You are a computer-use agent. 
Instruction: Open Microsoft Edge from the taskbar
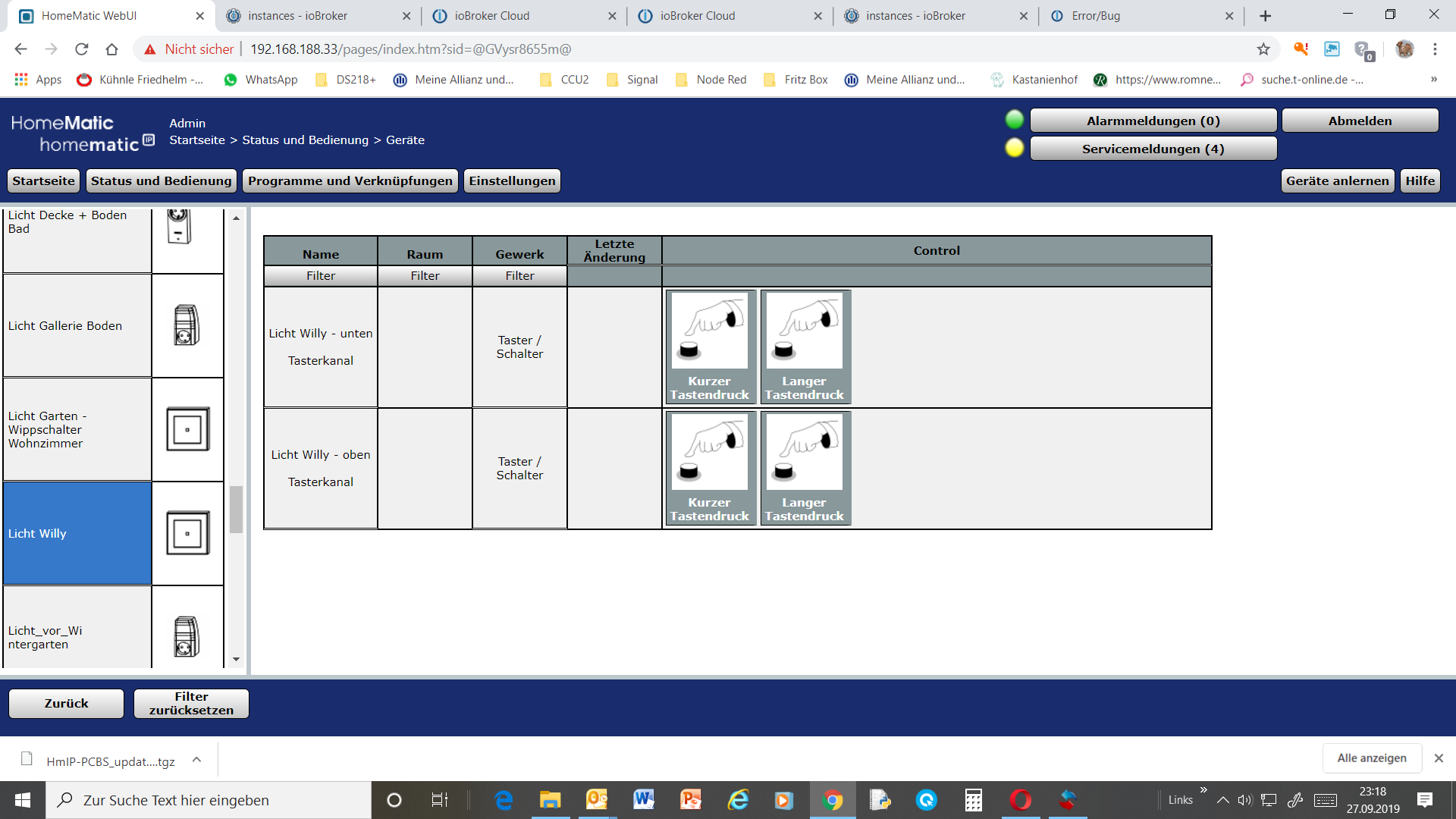pos(503,800)
